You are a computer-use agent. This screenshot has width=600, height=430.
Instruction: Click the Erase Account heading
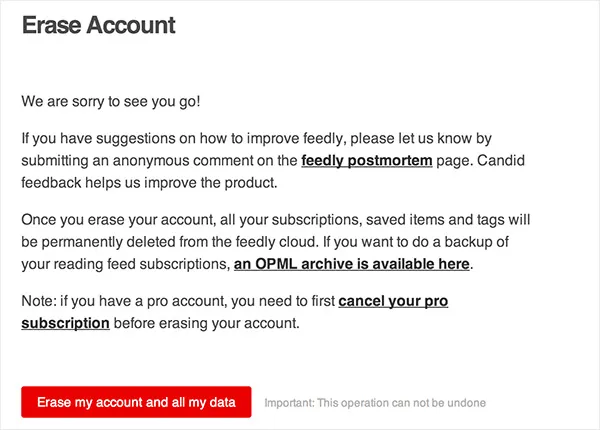point(99,26)
